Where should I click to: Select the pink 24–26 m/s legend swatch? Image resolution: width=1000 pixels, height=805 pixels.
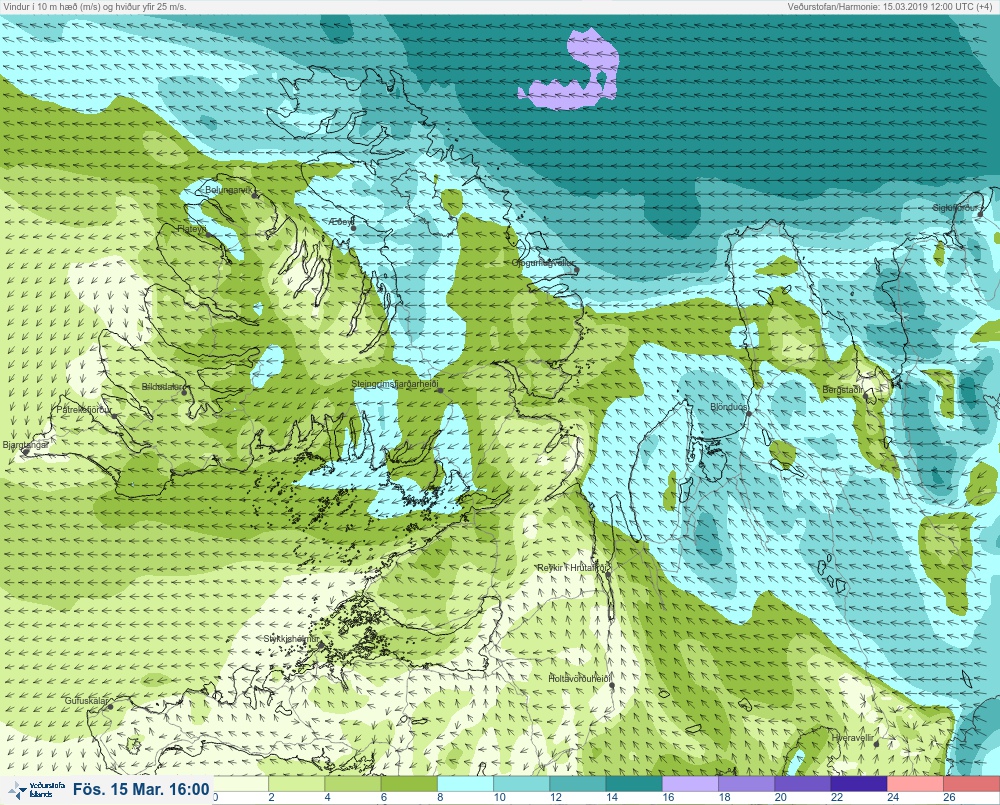click(x=915, y=783)
